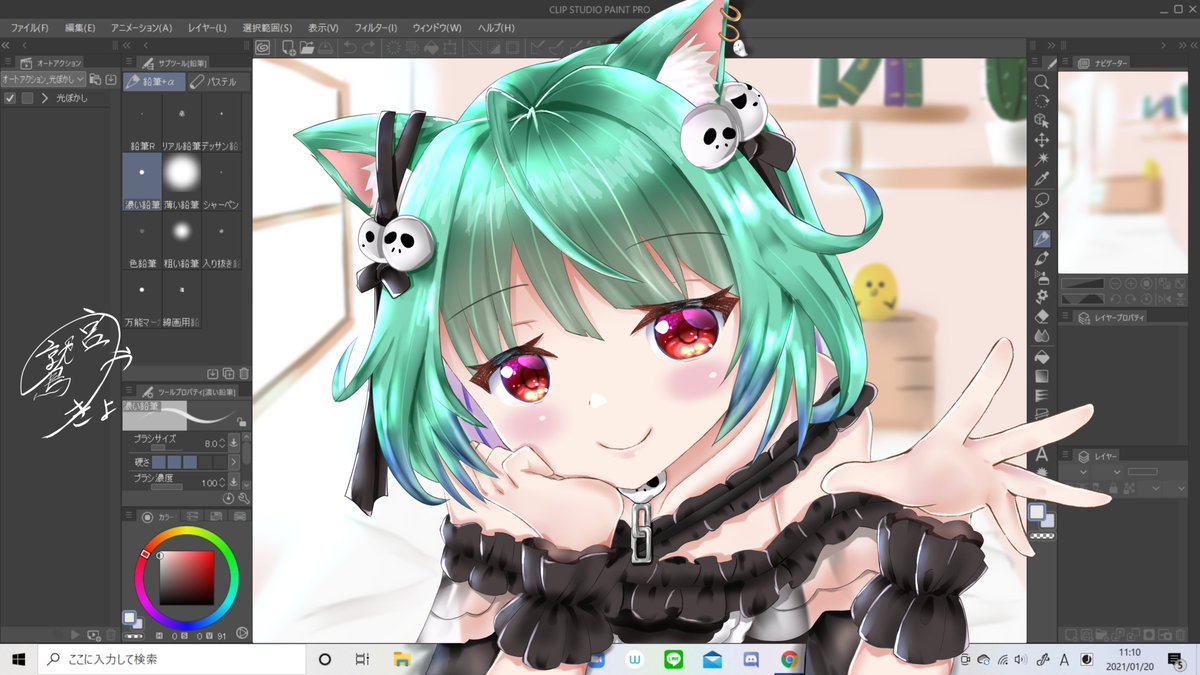Open the フィルター(I) menu
The height and width of the screenshot is (675, 1200).
(x=376, y=28)
